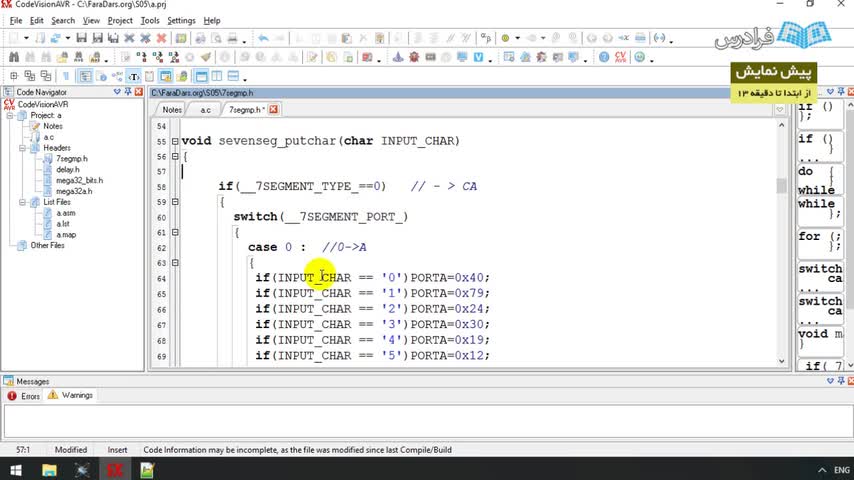This screenshot has height=480, width=854.
Task: Toggle Insert mode in status bar
Action: point(117,450)
